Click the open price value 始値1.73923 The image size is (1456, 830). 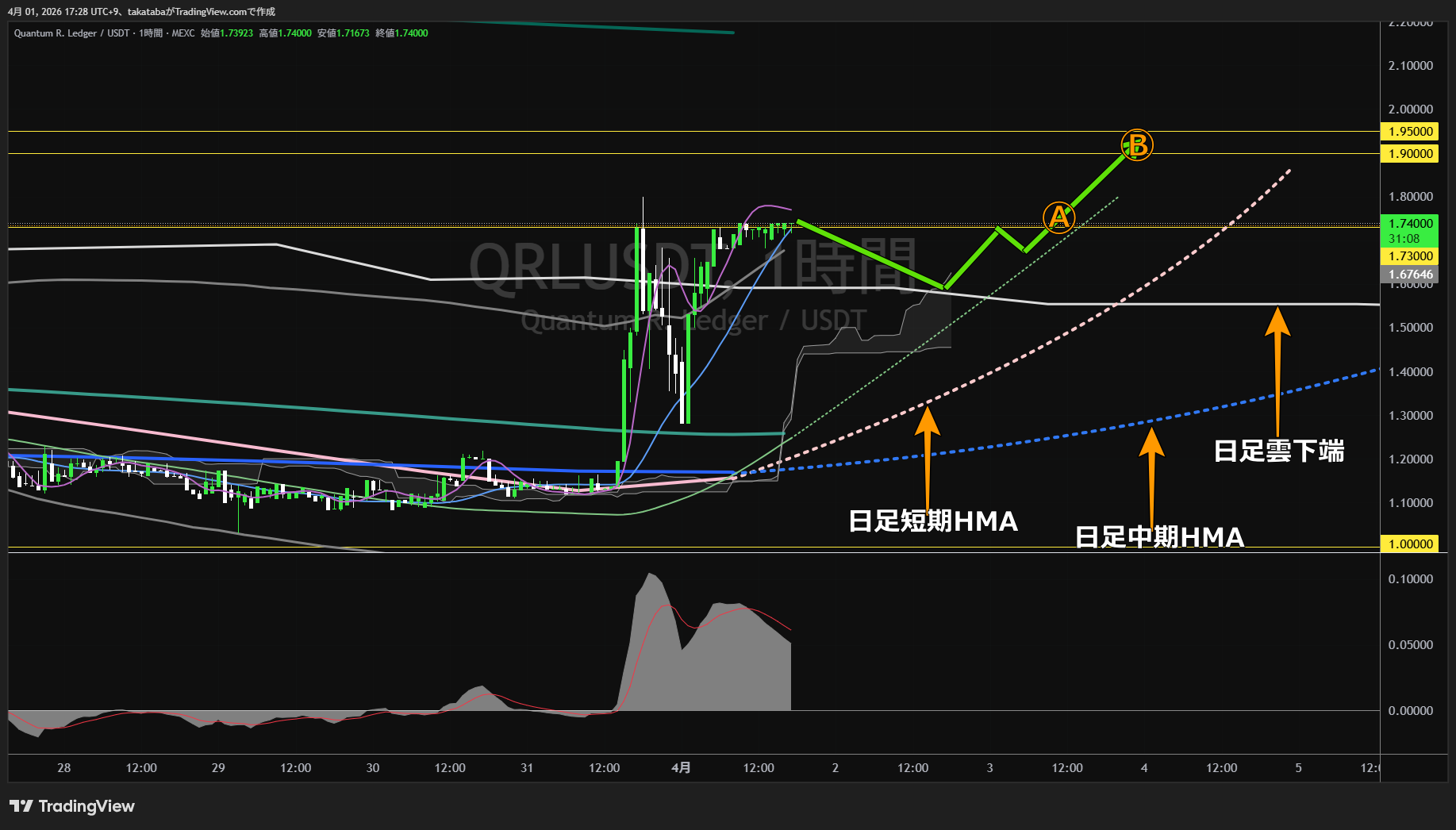click(227, 33)
